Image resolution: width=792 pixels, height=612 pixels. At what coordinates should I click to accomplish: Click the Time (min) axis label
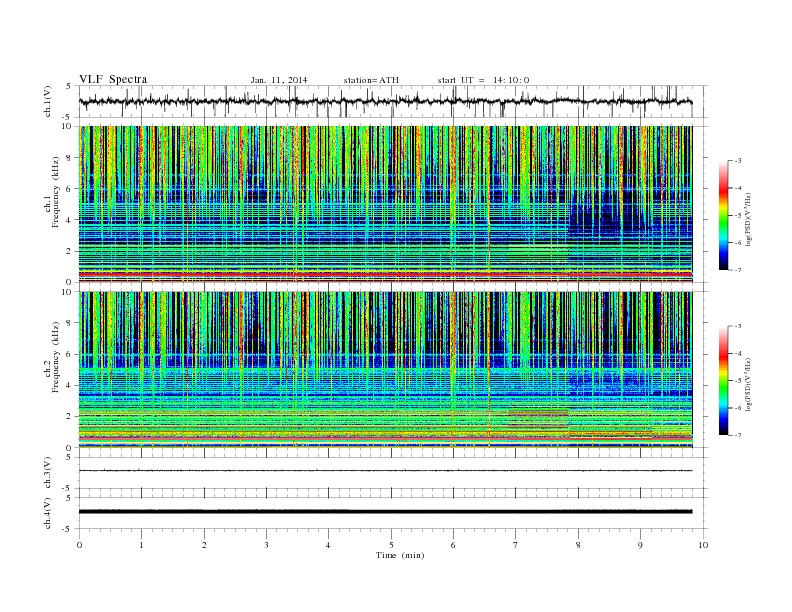pyautogui.click(x=400, y=555)
